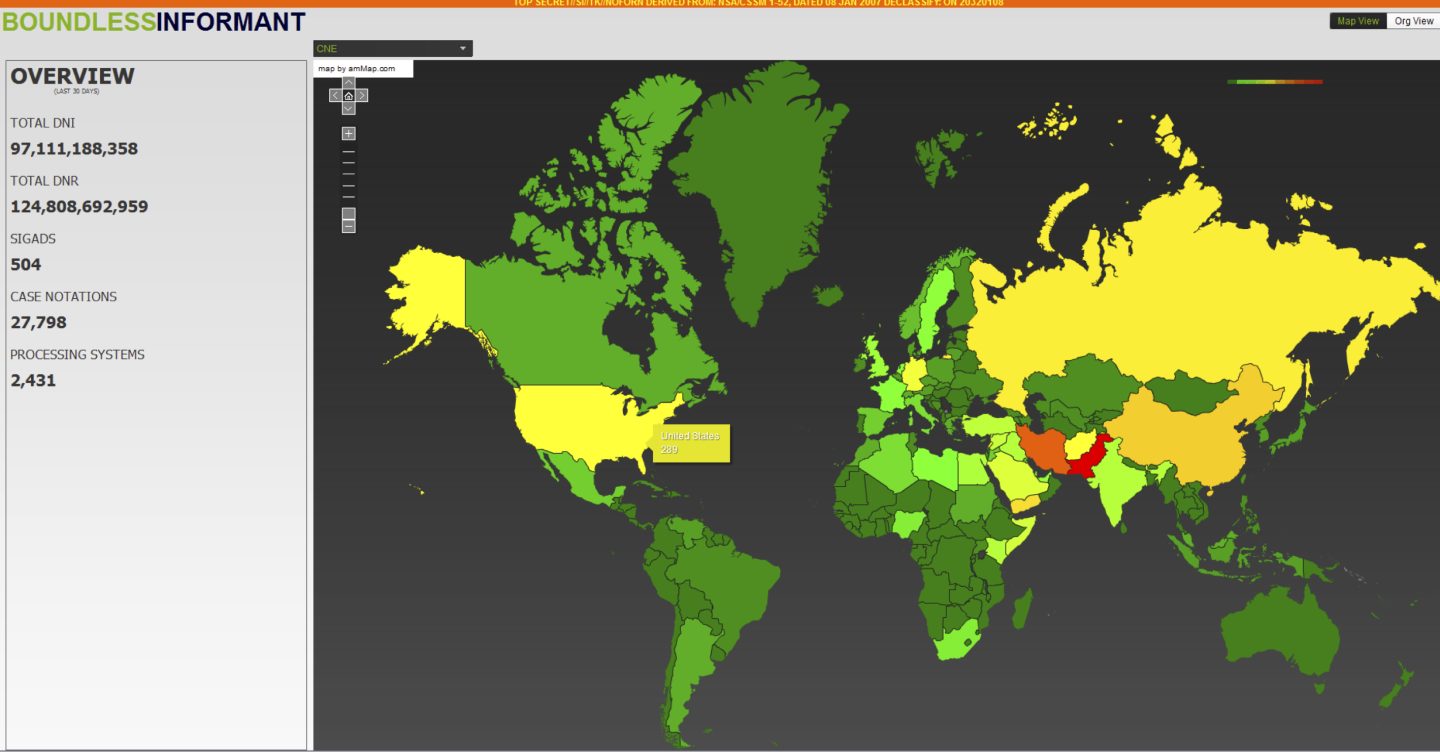Viewport: 1440px width, 753px height.
Task: Switch to Org View
Action: 1413,21
